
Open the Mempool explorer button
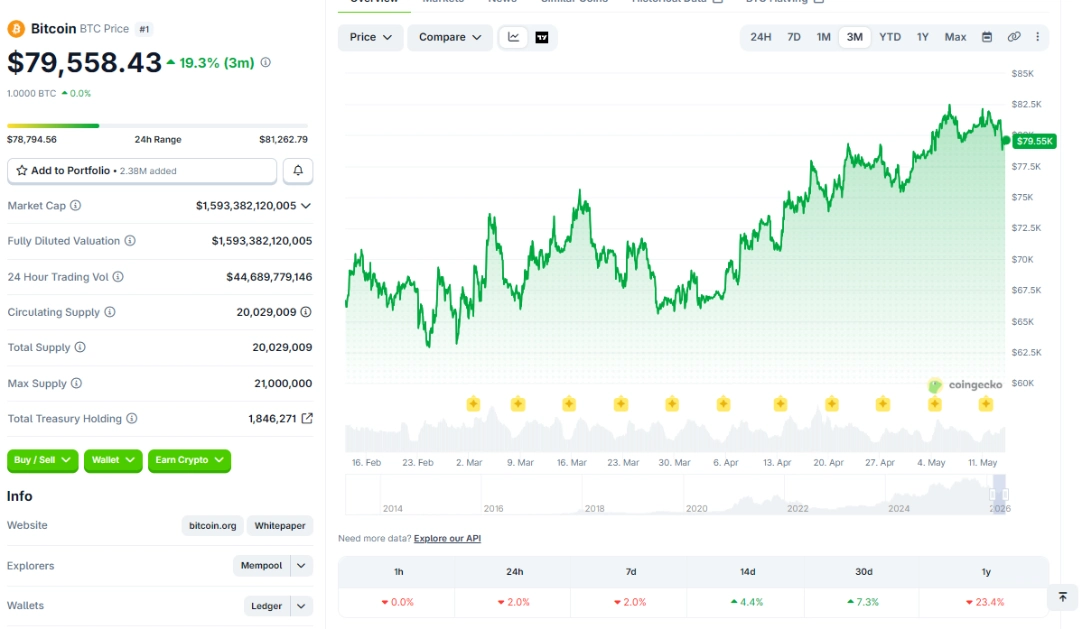[x=262, y=566]
